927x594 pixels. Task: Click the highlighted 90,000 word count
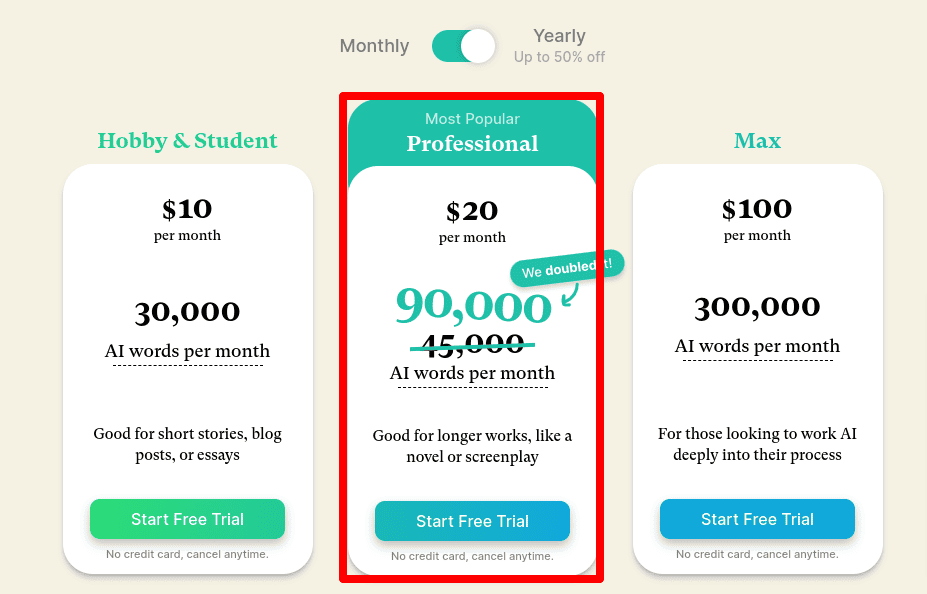point(472,307)
